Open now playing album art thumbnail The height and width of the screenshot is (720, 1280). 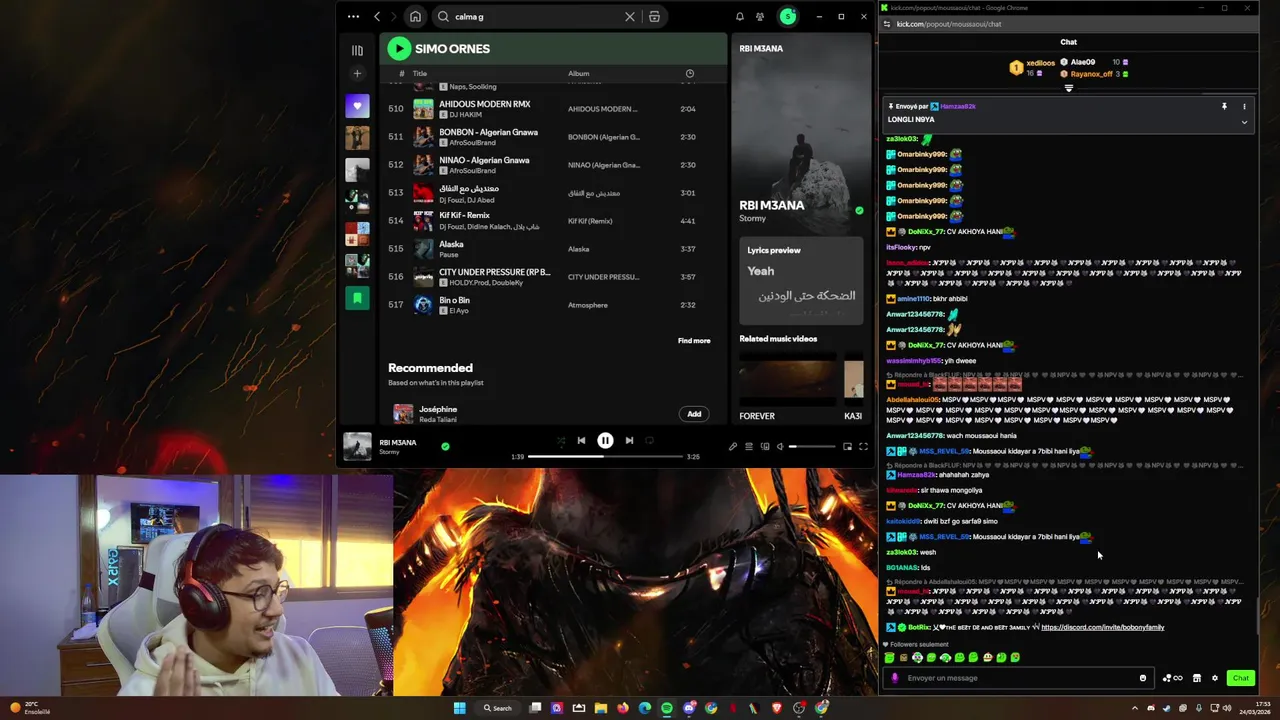357,446
